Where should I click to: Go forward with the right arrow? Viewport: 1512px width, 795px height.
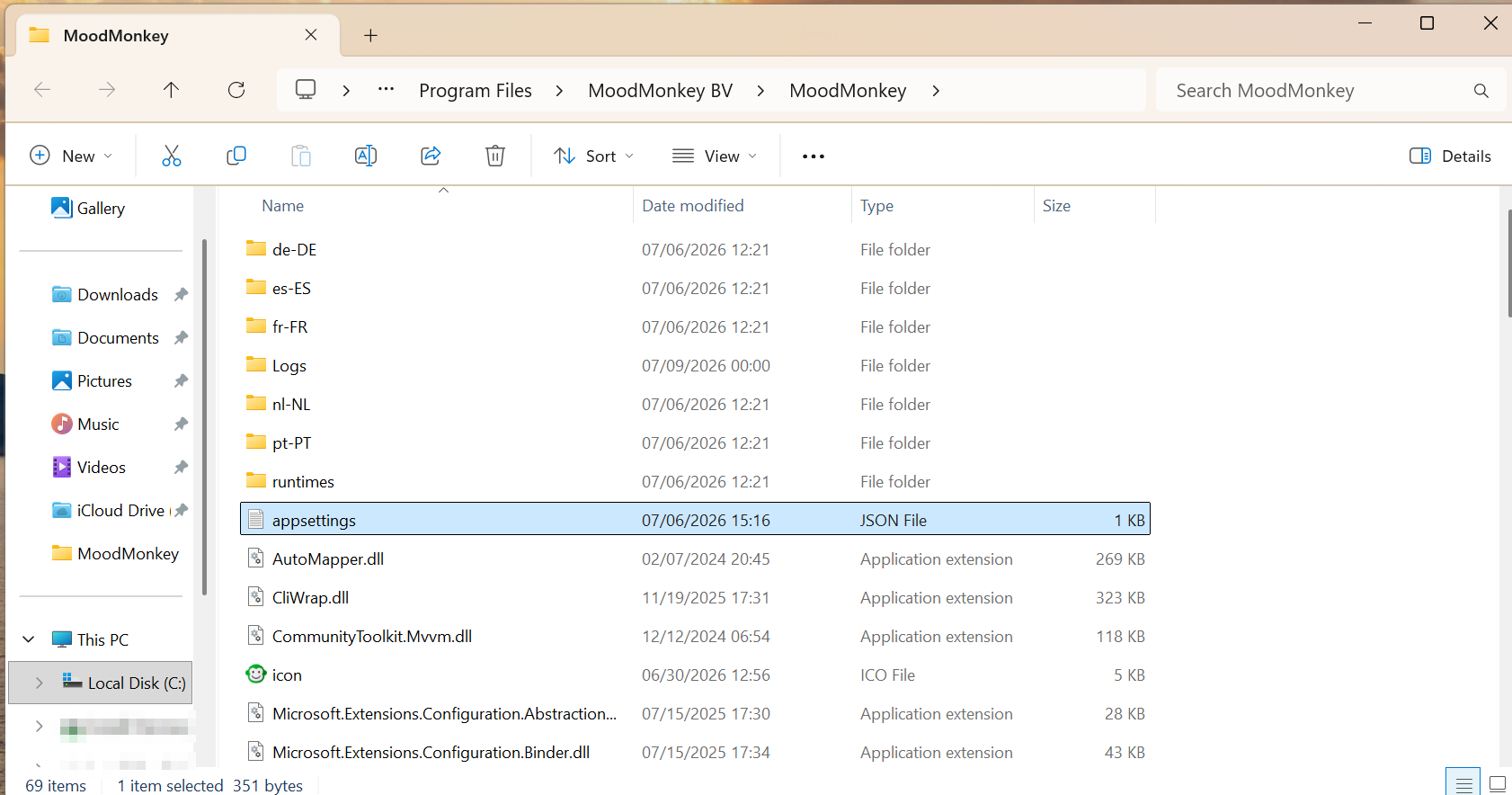(107, 89)
